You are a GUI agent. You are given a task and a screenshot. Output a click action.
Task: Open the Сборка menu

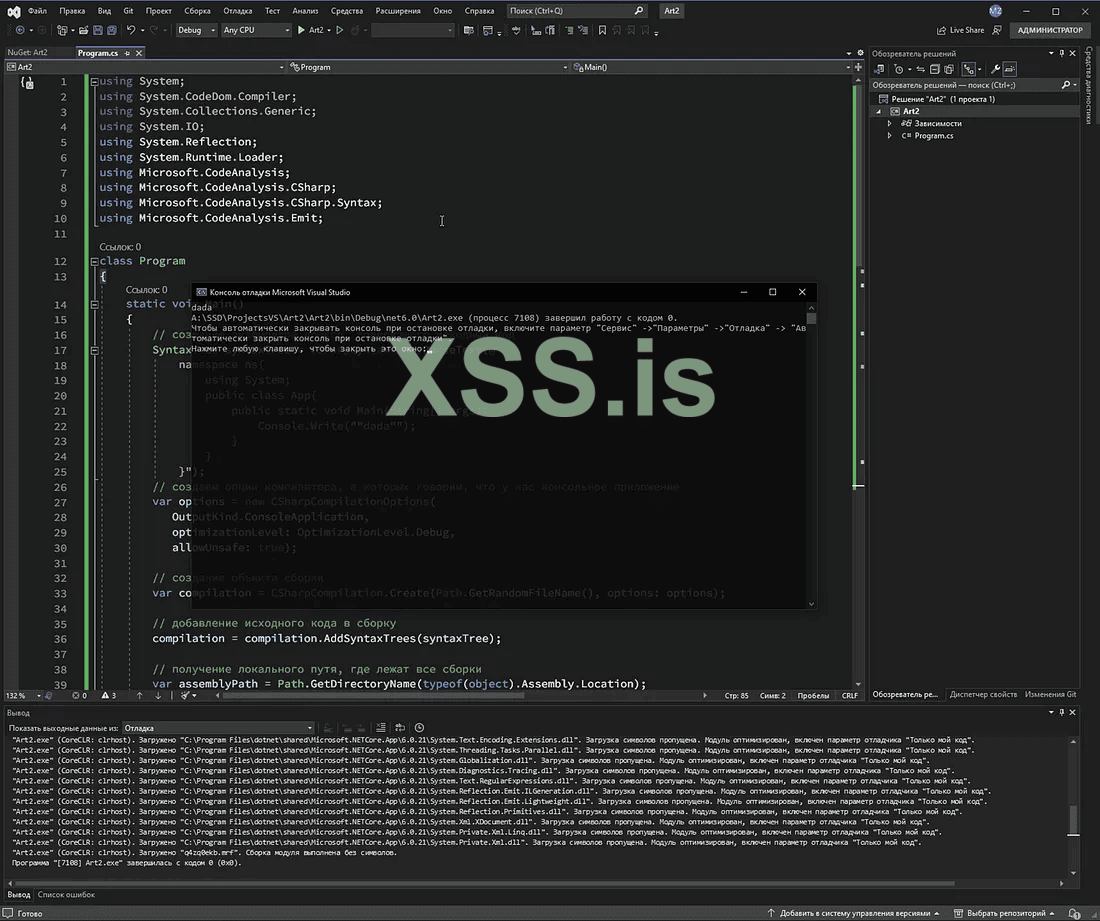pyautogui.click(x=197, y=11)
